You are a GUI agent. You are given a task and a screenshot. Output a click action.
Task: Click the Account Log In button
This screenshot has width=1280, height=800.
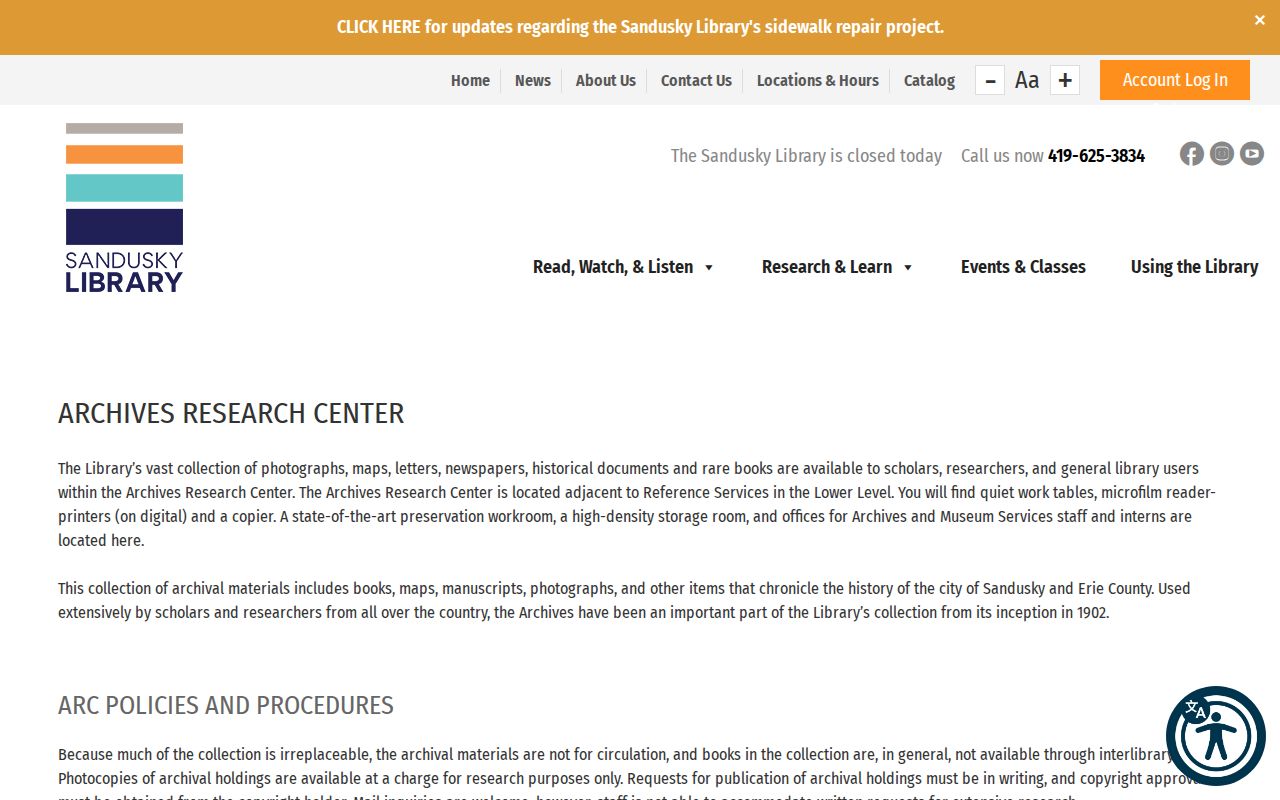(x=1175, y=80)
